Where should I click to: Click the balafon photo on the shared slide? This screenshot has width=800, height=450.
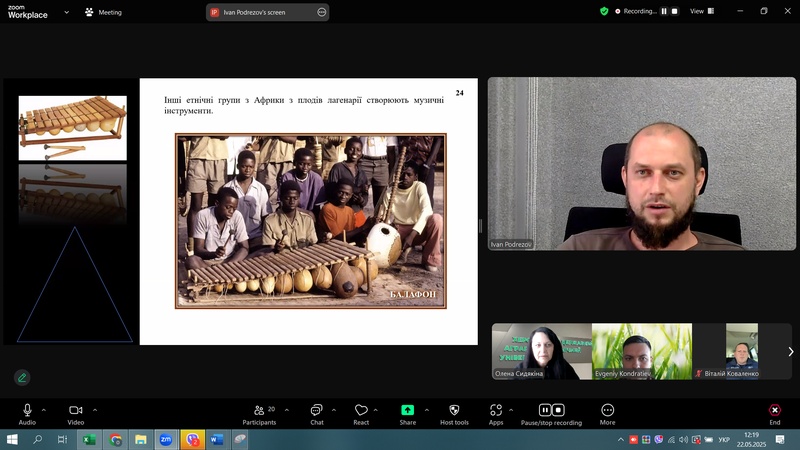[x=311, y=221]
